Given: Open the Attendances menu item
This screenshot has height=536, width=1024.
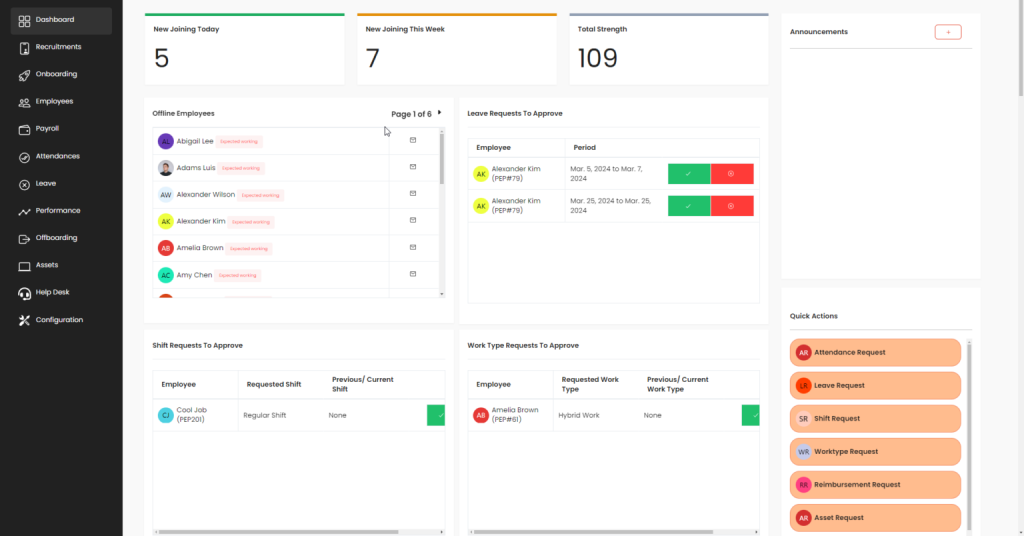Looking at the screenshot, I should [57, 156].
